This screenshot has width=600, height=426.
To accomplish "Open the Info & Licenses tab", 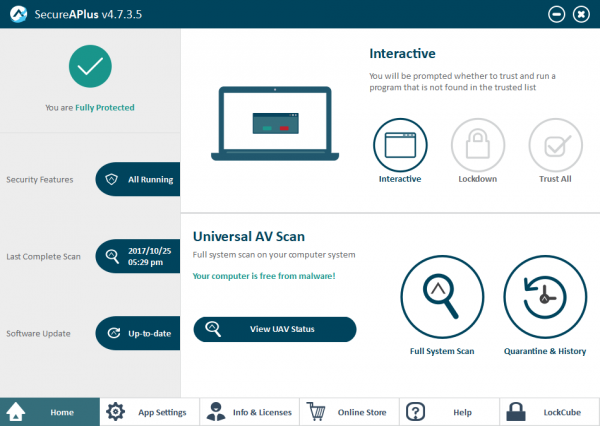I will click(x=249, y=412).
